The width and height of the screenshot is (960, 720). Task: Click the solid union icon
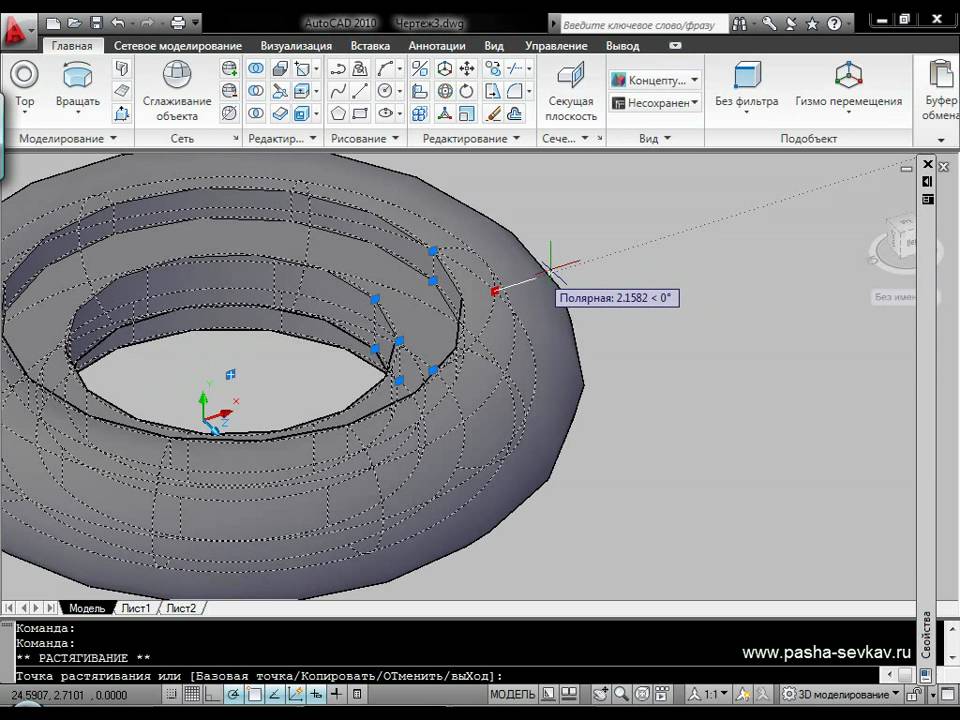coord(256,68)
